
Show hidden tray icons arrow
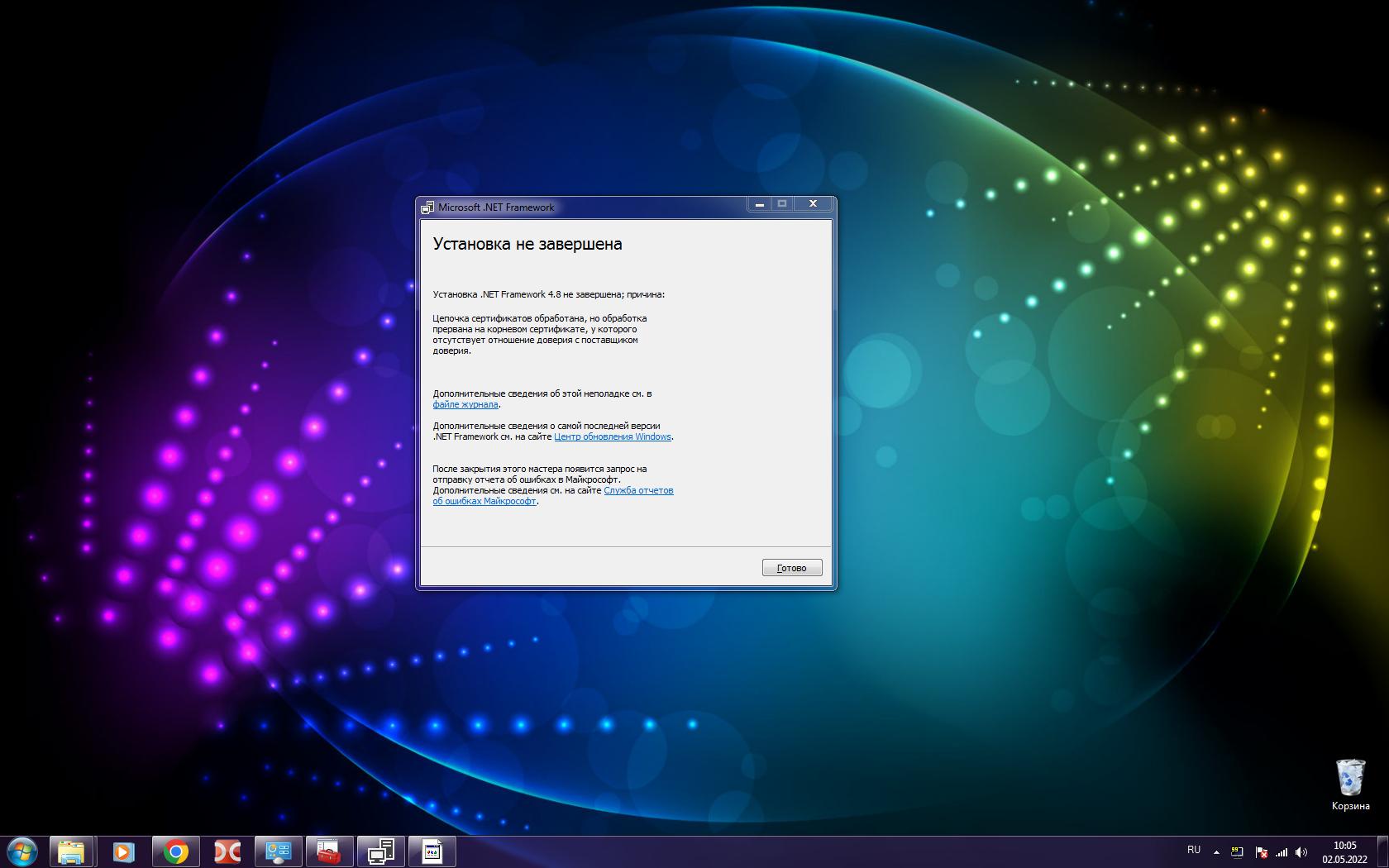1216,851
